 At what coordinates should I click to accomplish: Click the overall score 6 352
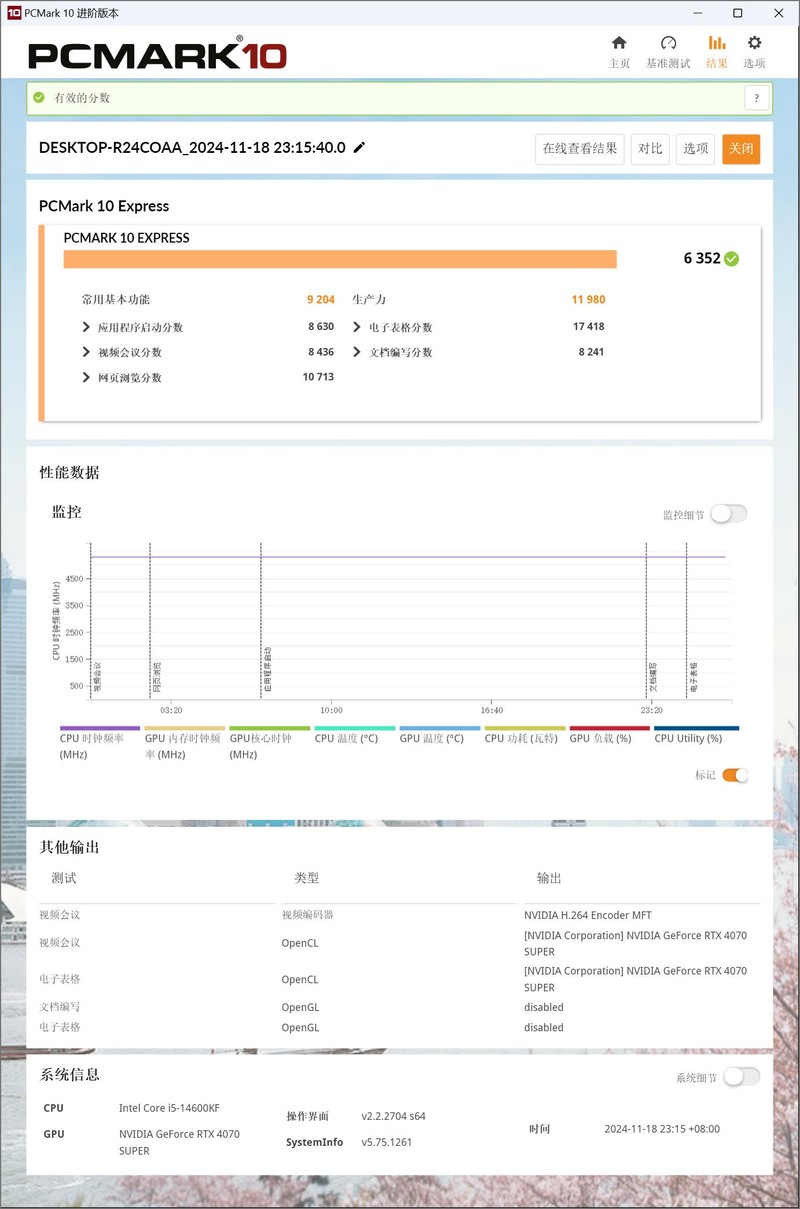coord(702,258)
